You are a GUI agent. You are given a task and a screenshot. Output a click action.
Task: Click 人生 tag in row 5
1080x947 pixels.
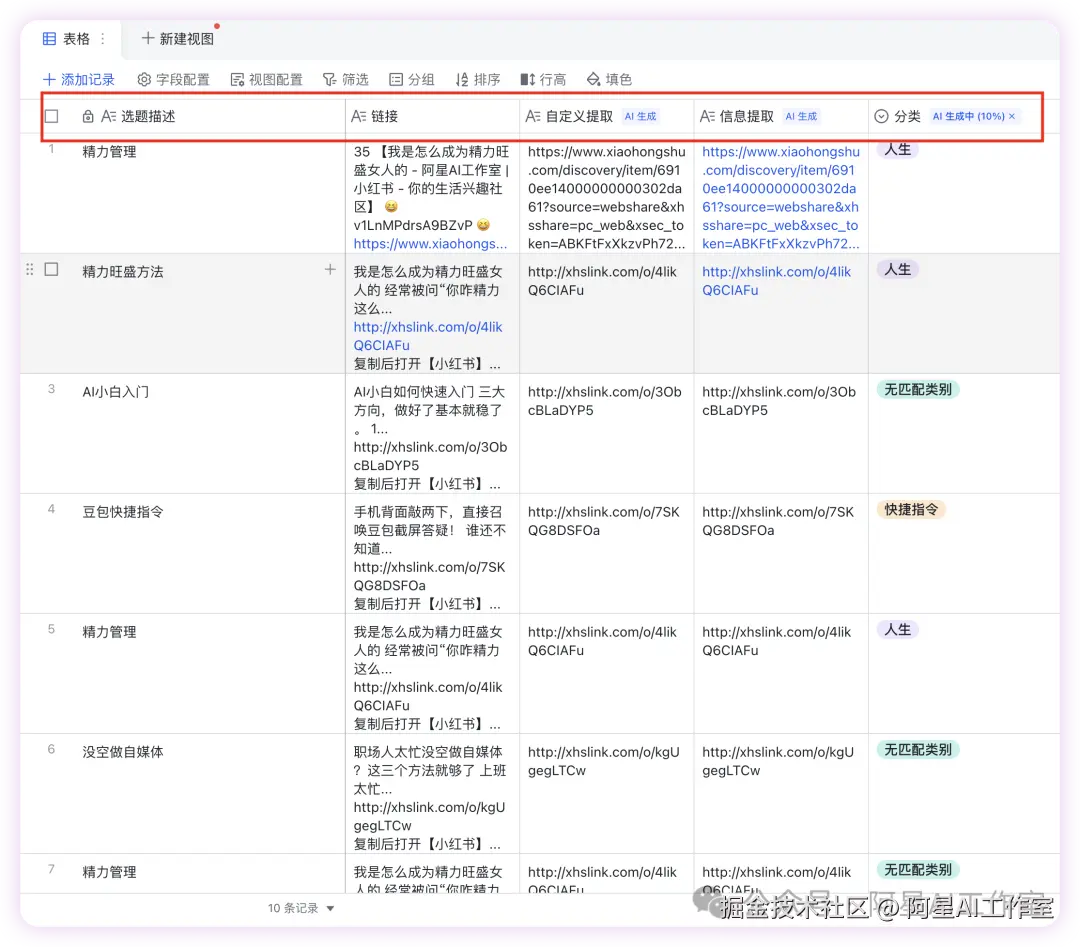pyautogui.click(x=897, y=630)
